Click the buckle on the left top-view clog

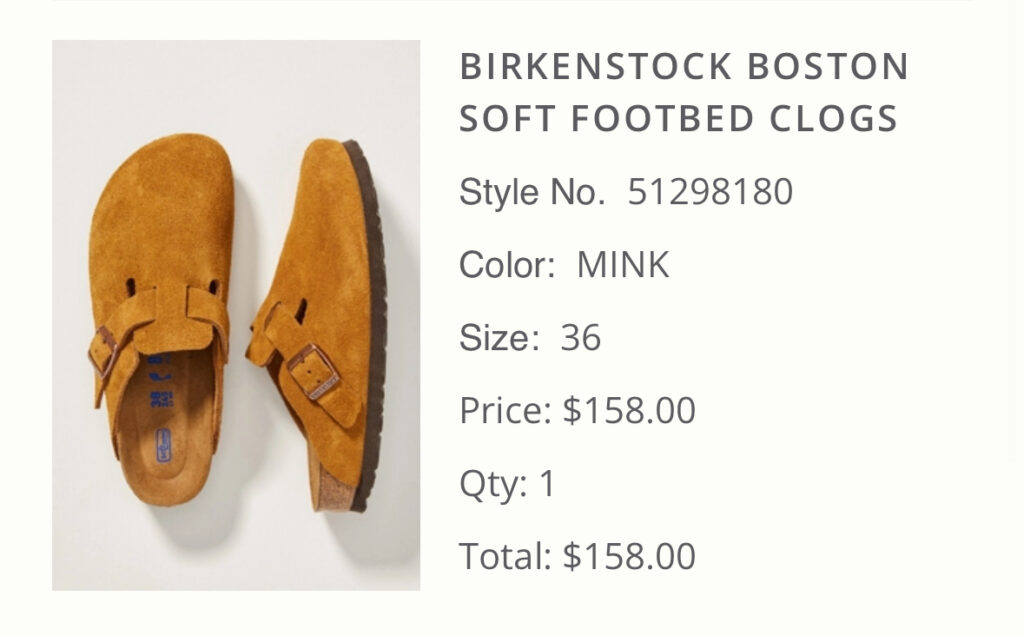[103, 351]
